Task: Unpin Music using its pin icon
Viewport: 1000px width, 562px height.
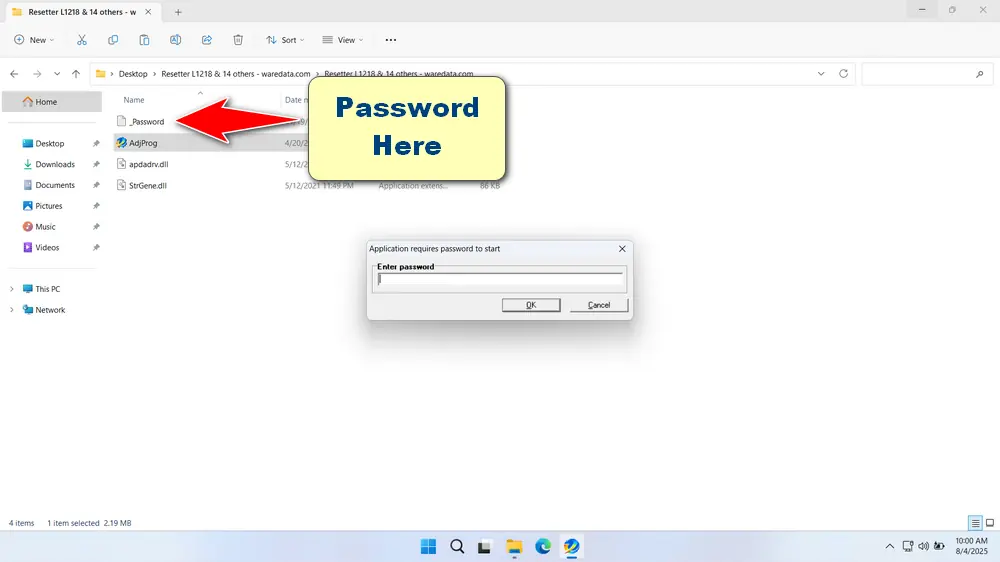Action: (96, 226)
